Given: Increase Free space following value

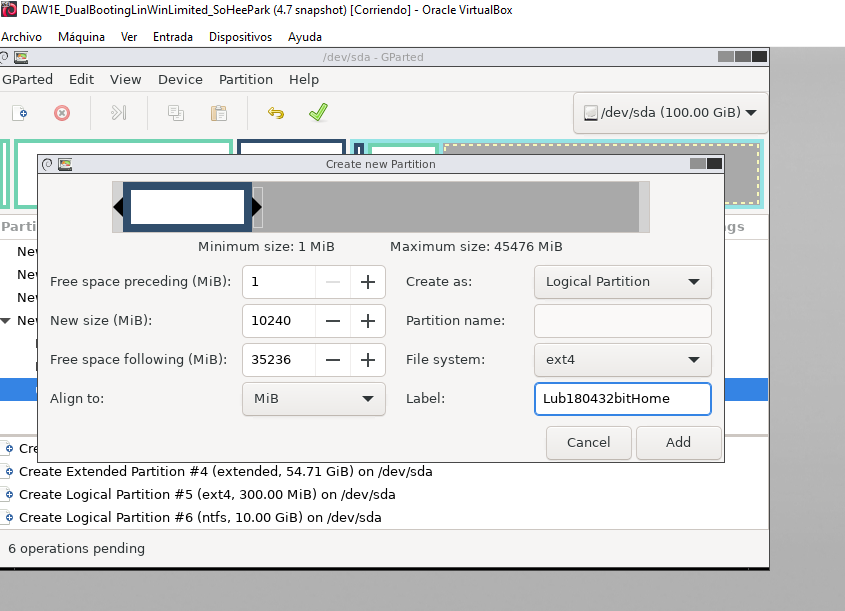Looking at the screenshot, I should point(368,359).
